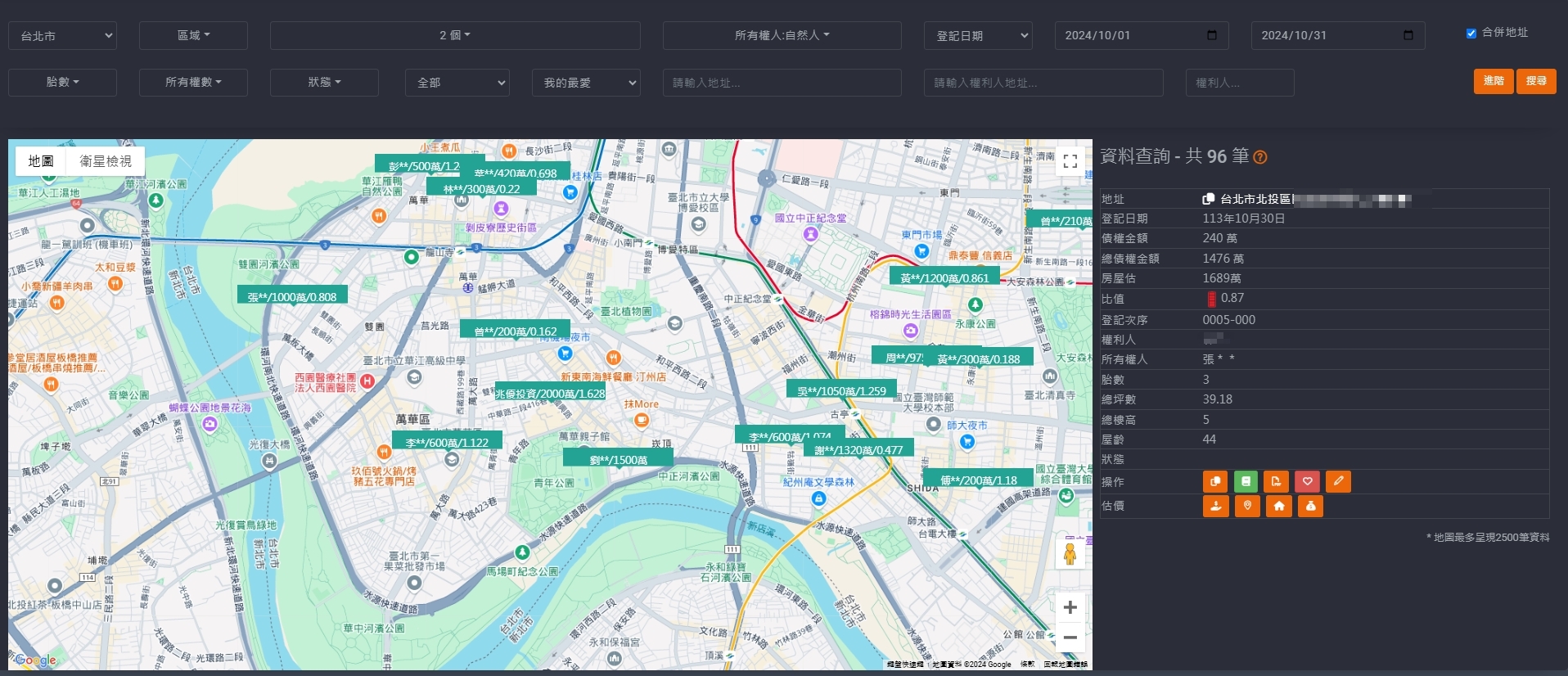
Task: Click the 進階 advanced button
Action: point(1494,81)
